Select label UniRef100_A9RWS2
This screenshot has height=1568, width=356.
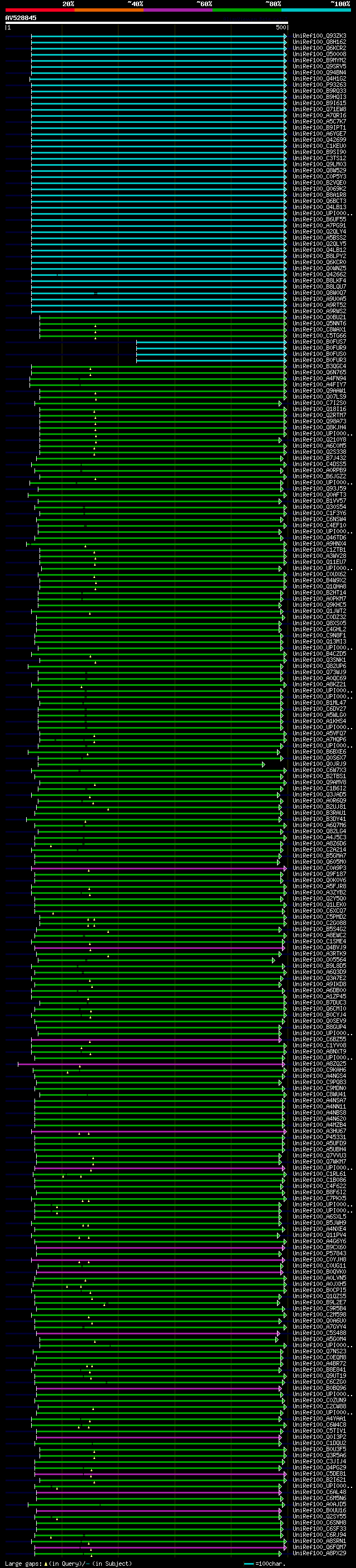point(319,311)
